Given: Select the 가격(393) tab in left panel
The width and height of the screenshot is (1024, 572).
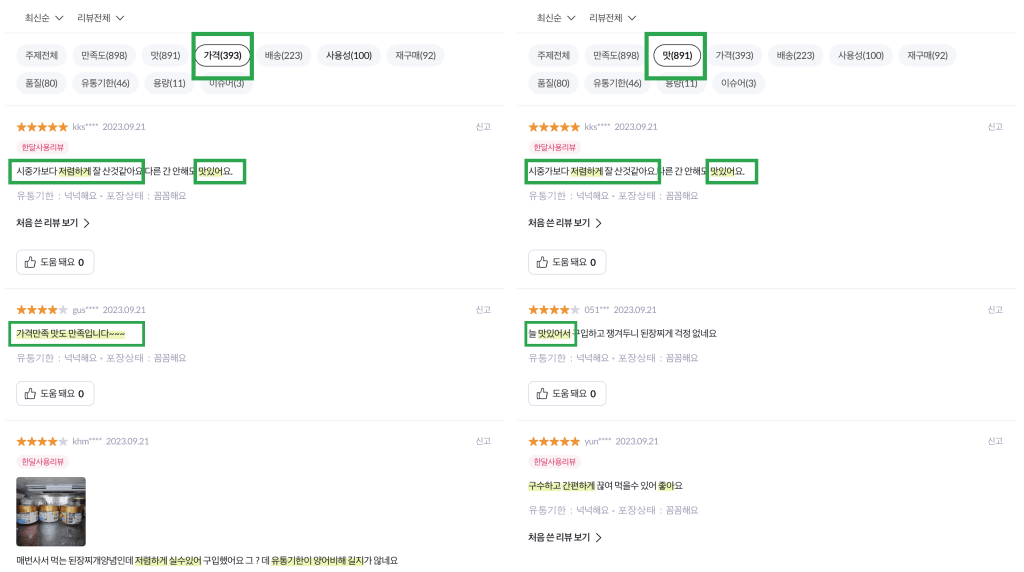Looking at the screenshot, I should pyautogui.click(x=222, y=56).
